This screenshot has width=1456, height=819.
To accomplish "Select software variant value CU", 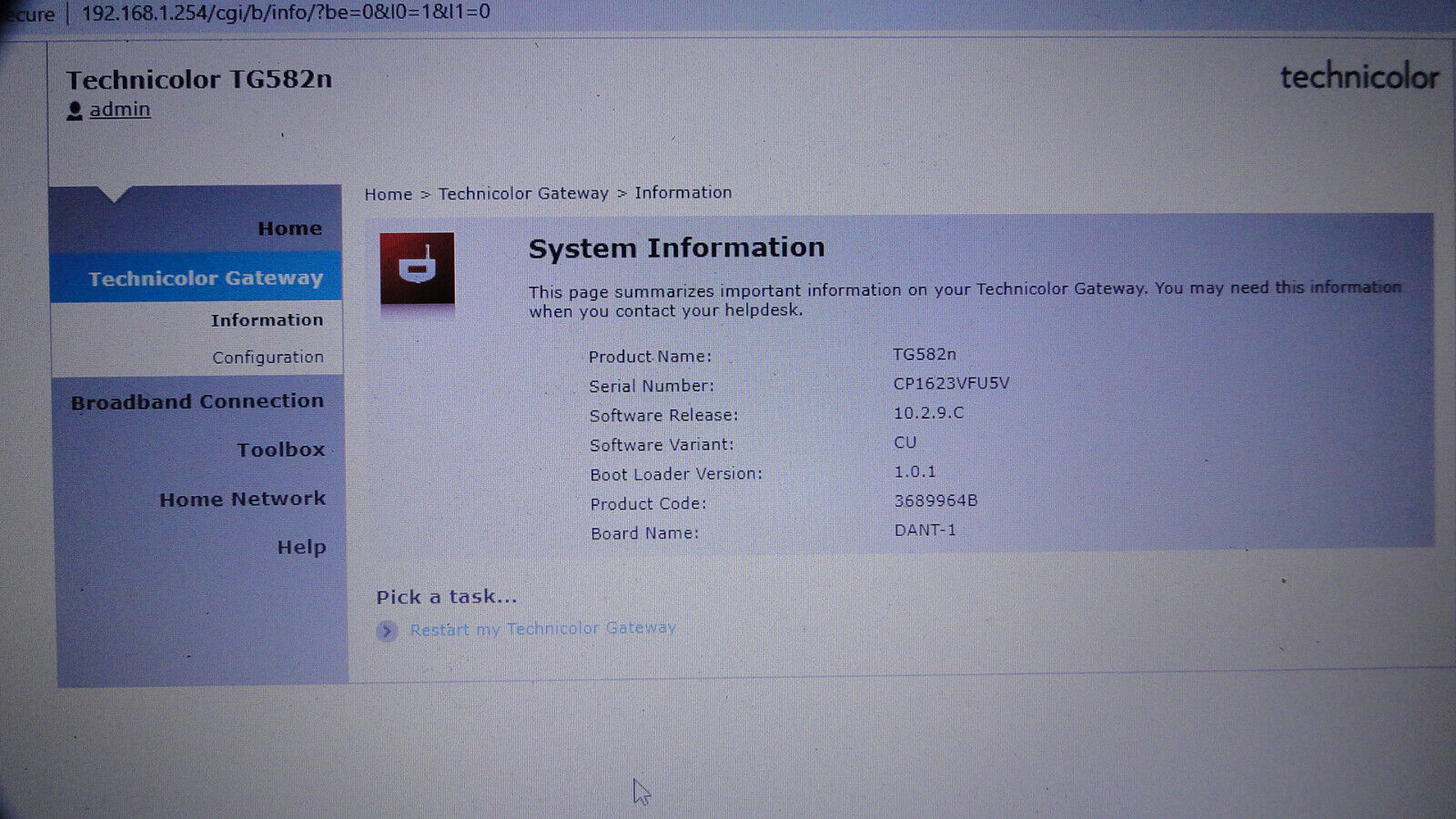I will (x=905, y=442).
